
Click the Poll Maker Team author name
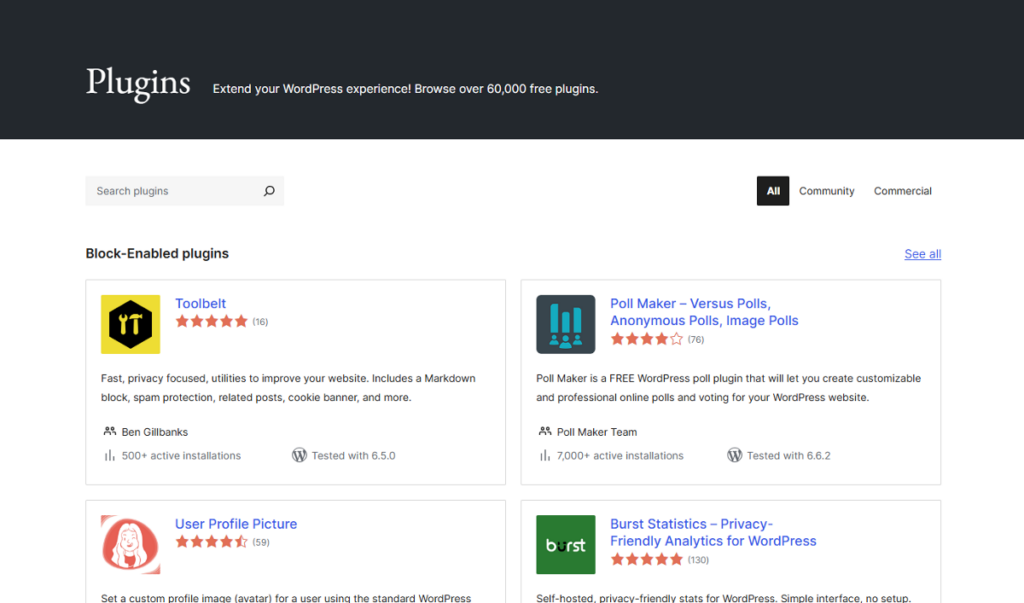point(597,432)
